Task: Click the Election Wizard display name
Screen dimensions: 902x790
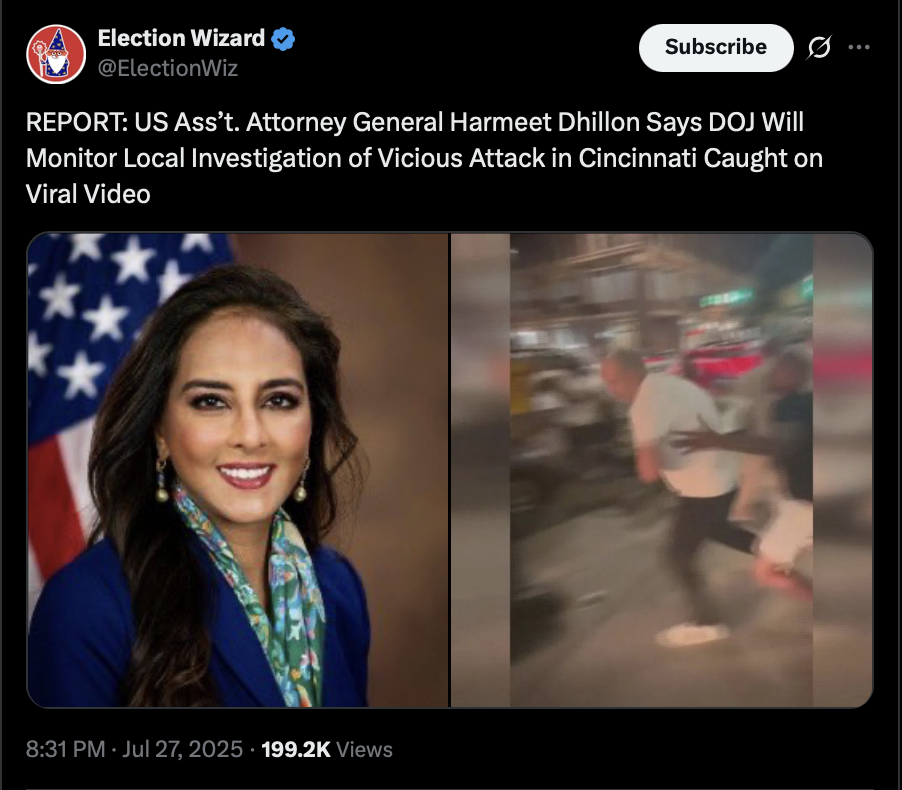Action: (x=181, y=38)
